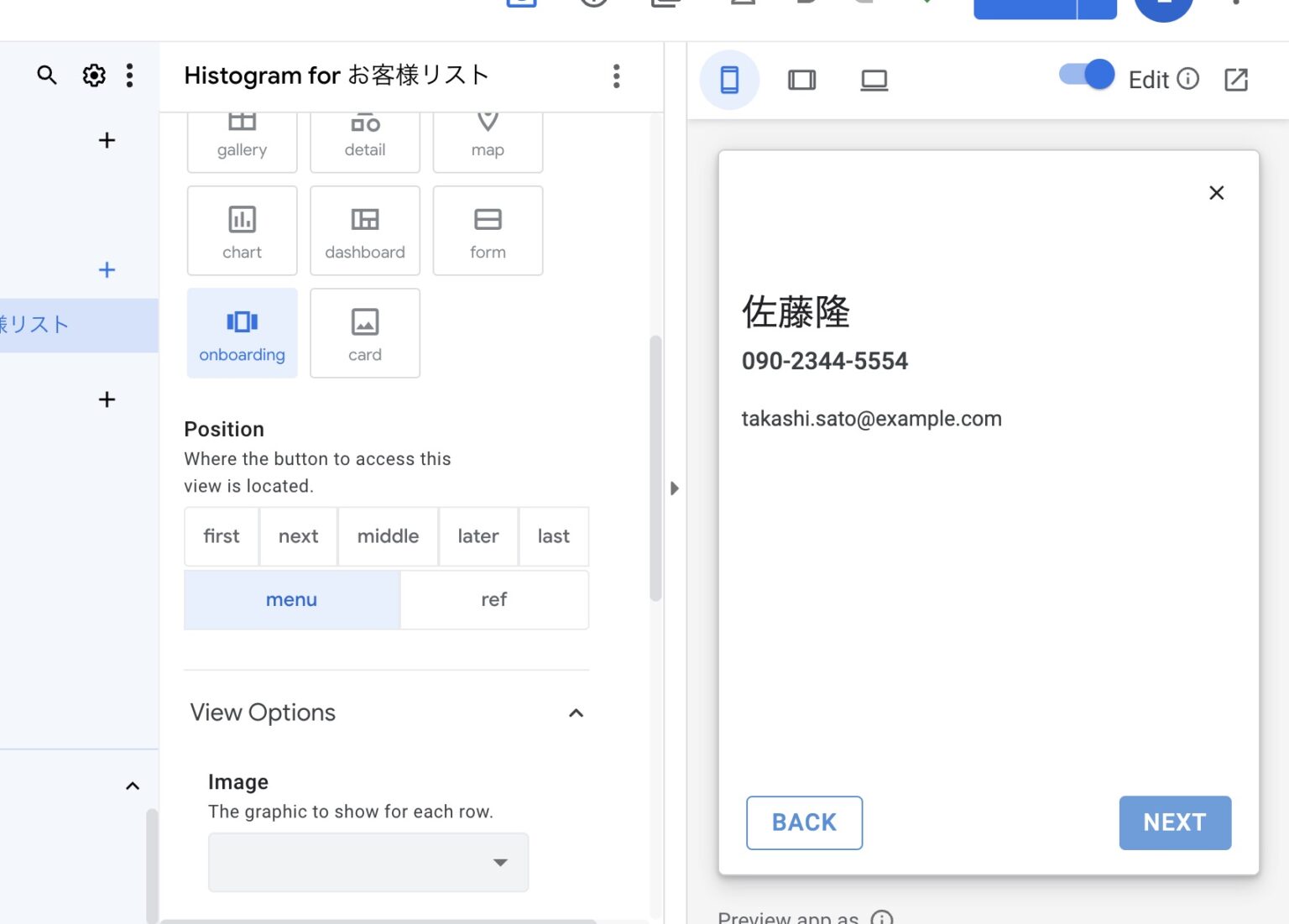The height and width of the screenshot is (924, 1289).
Task: Select 'ref' as the view position
Action: click(493, 599)
